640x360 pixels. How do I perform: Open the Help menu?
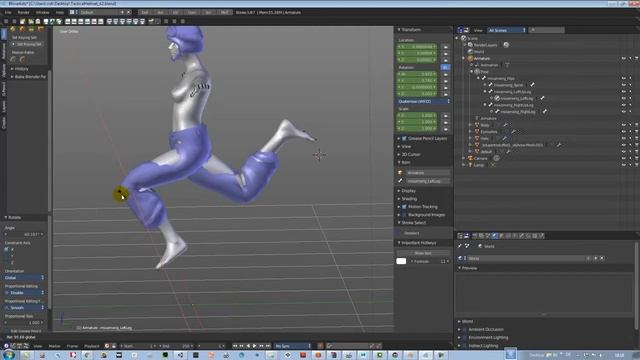tap(60, 12)
